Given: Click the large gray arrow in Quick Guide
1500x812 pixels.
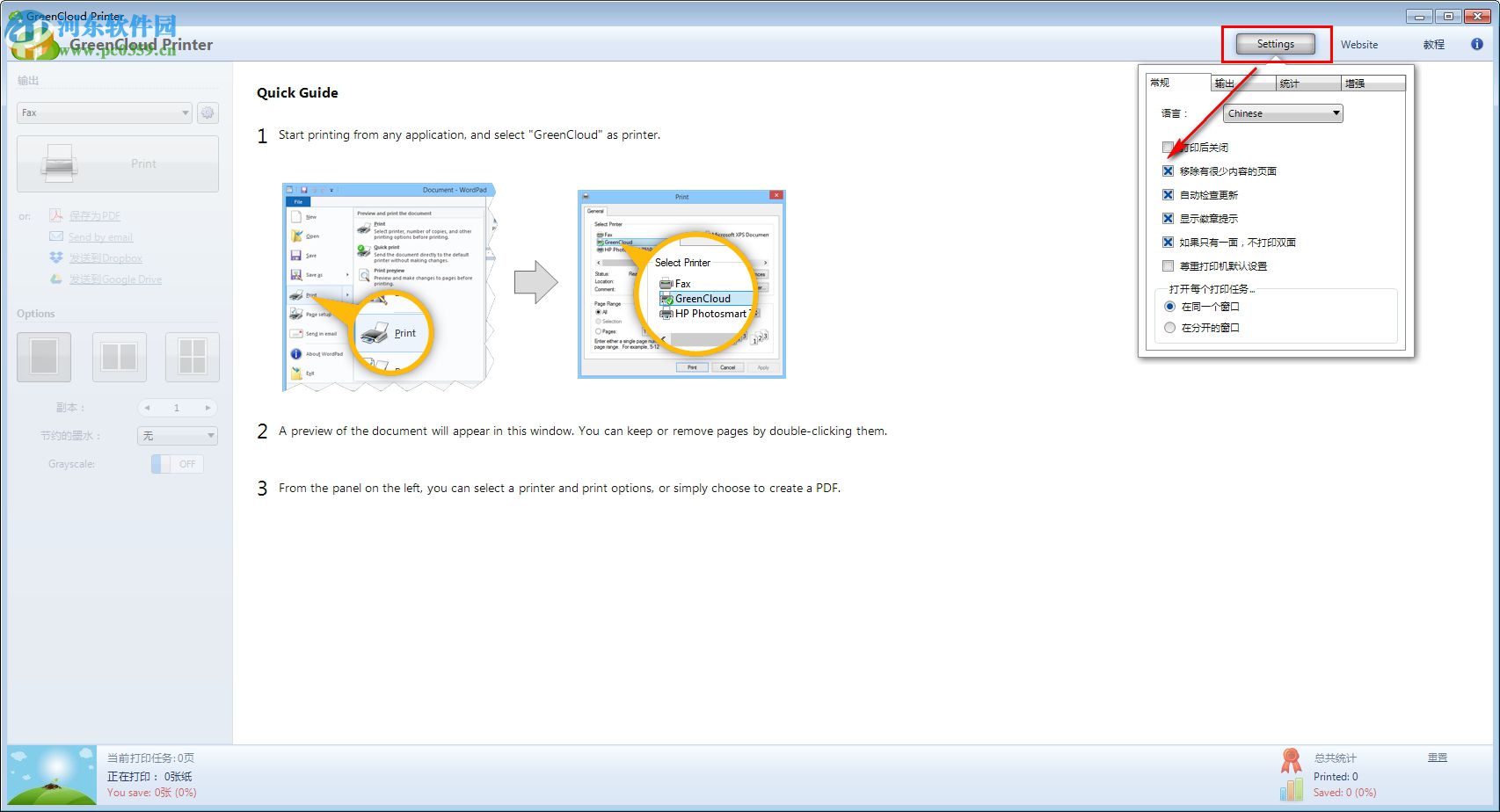Looking at the screenshot, I should (536, 283).
